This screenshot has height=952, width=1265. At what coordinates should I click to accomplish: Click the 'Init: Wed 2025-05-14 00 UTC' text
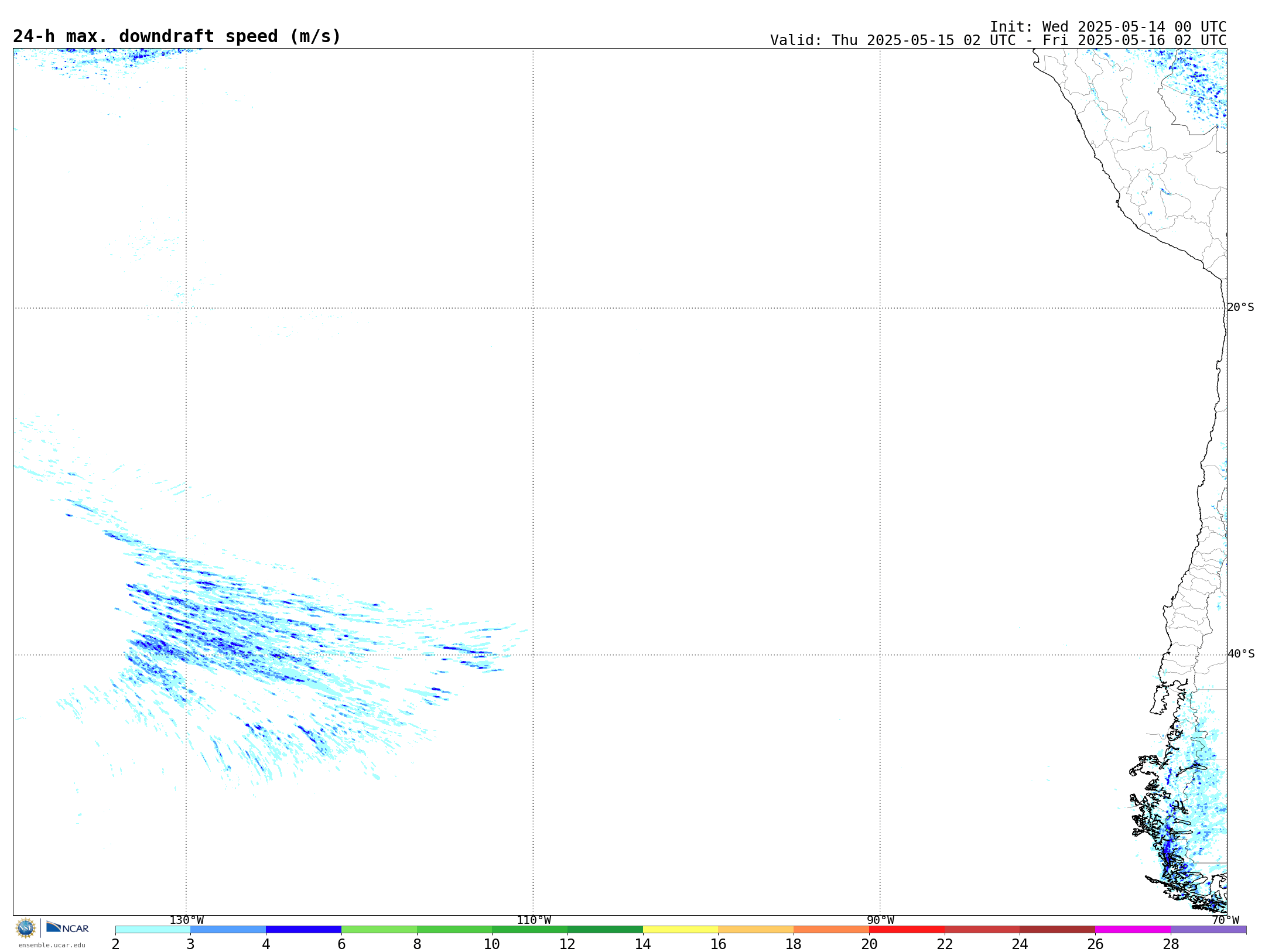1108,27
